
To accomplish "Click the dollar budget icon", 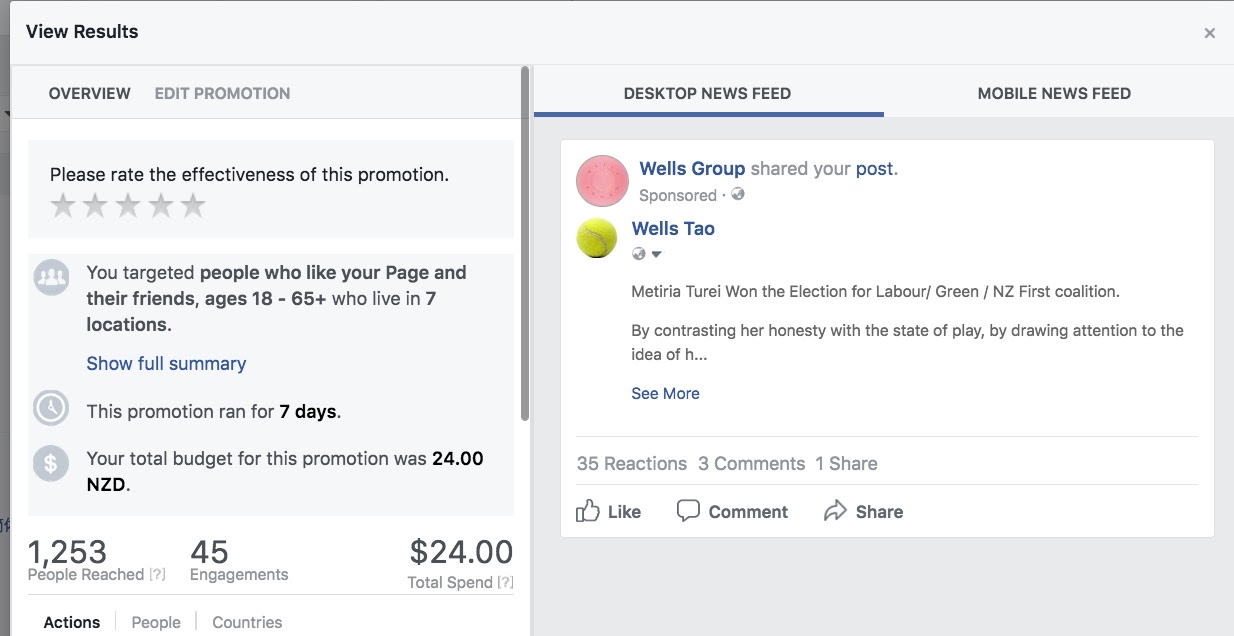I will [x=51, y=463].
